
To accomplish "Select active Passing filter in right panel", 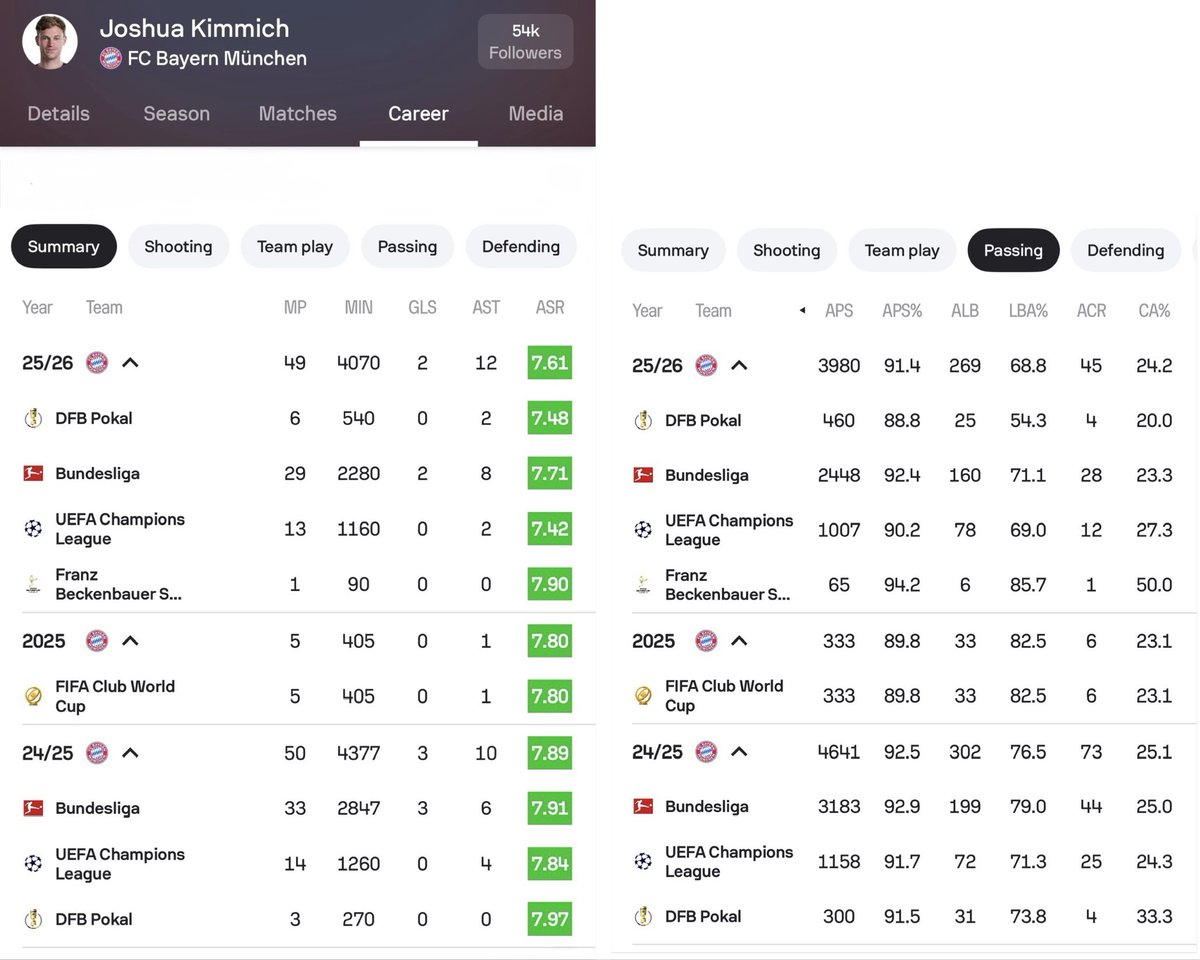I will pyautogui.click(x=1013, y=250).
